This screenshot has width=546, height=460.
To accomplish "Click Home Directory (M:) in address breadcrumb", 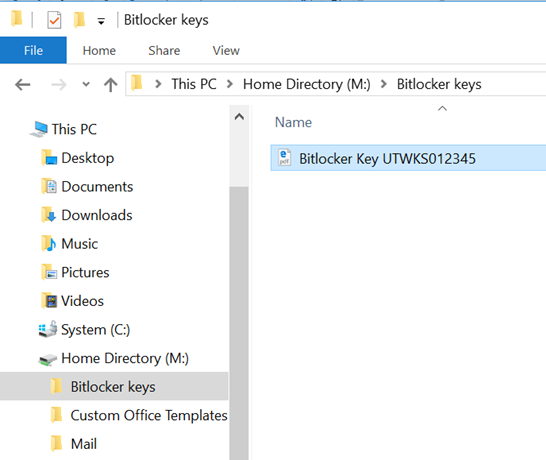I will [x=306, y=84].
